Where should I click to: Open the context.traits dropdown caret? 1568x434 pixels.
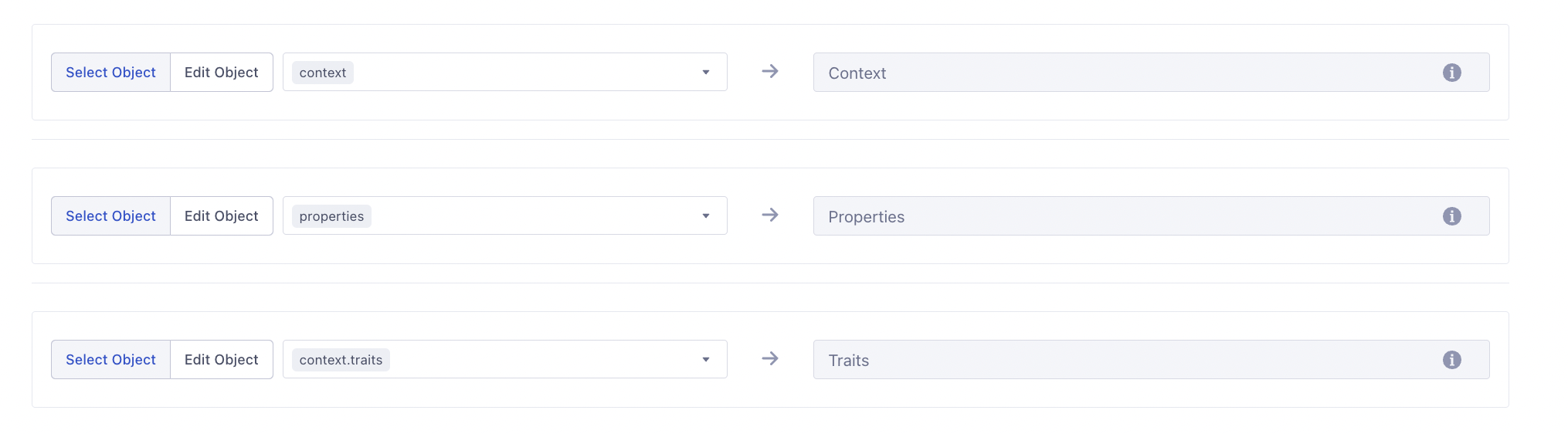[x=706, y=360]
